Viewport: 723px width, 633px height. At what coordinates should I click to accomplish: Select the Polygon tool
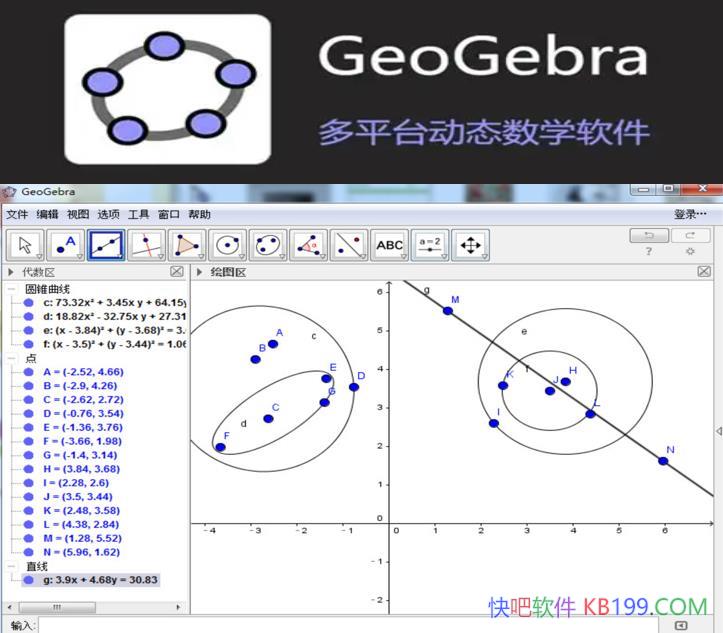(x=187, y=245)
